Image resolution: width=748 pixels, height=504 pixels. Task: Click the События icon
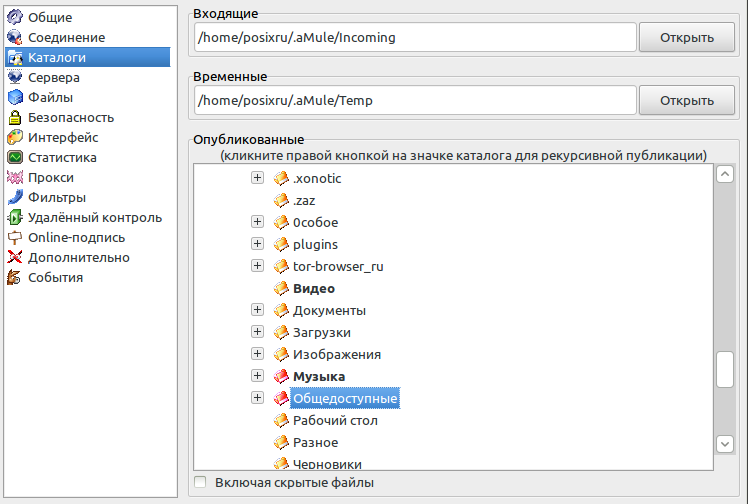15,278
